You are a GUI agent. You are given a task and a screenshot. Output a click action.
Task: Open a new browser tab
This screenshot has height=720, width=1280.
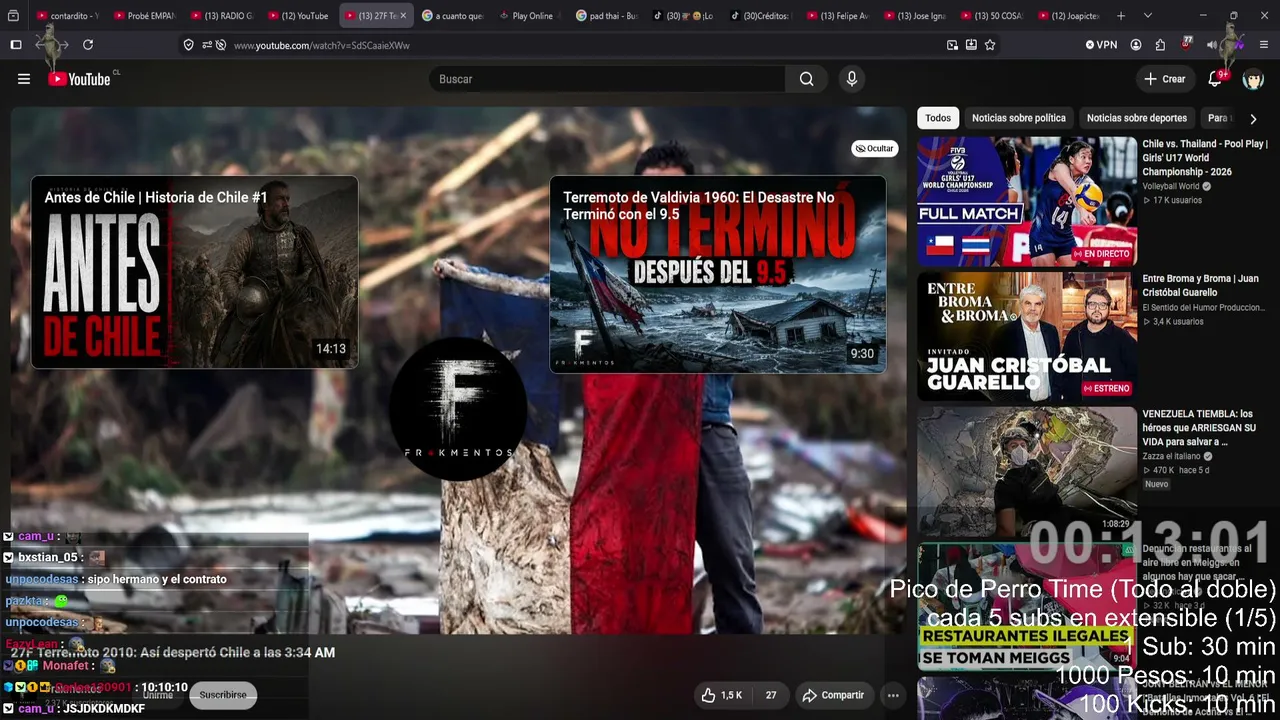[1121, 16]
